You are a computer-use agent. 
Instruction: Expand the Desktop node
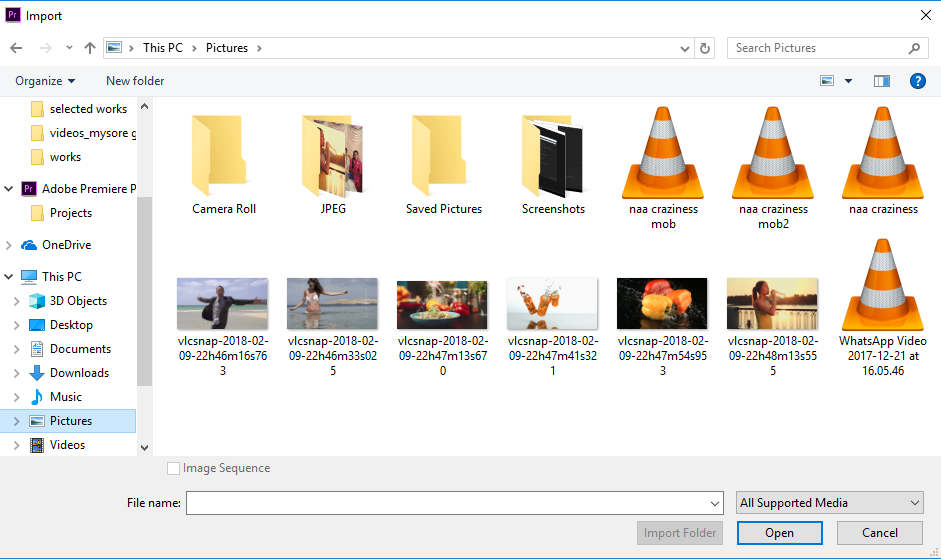[x=16, y=325]
